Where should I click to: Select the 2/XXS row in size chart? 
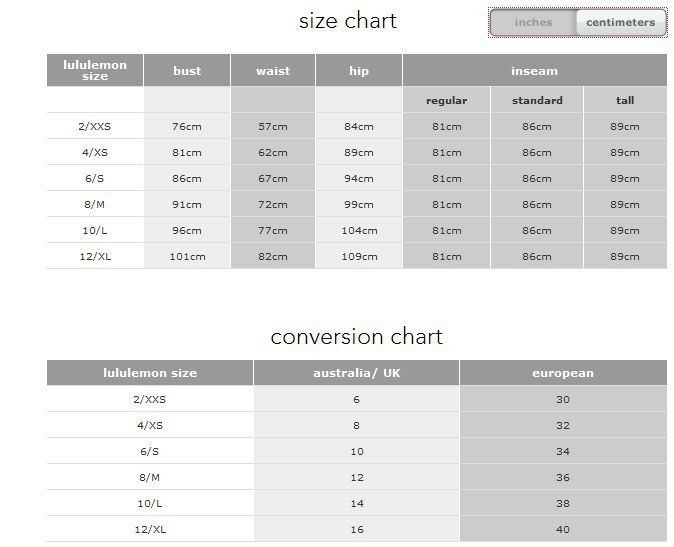(x=357, y=126)
